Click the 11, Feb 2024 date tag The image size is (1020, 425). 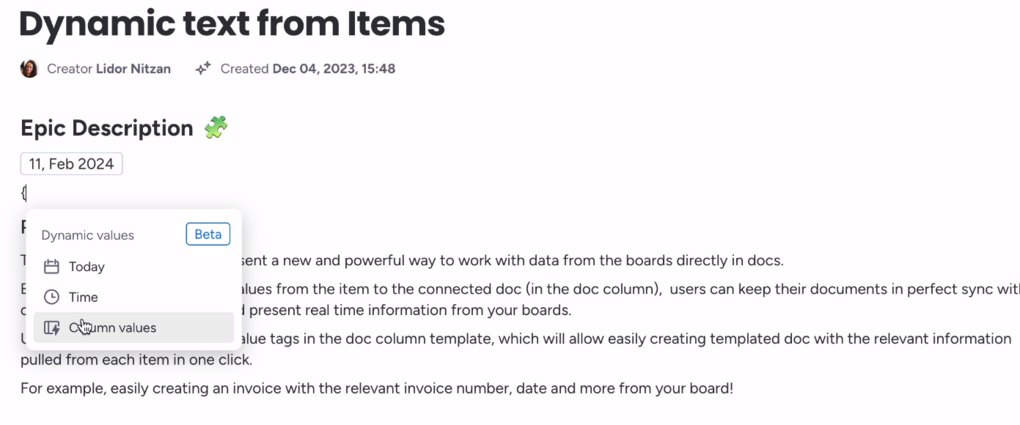(72, 164)
